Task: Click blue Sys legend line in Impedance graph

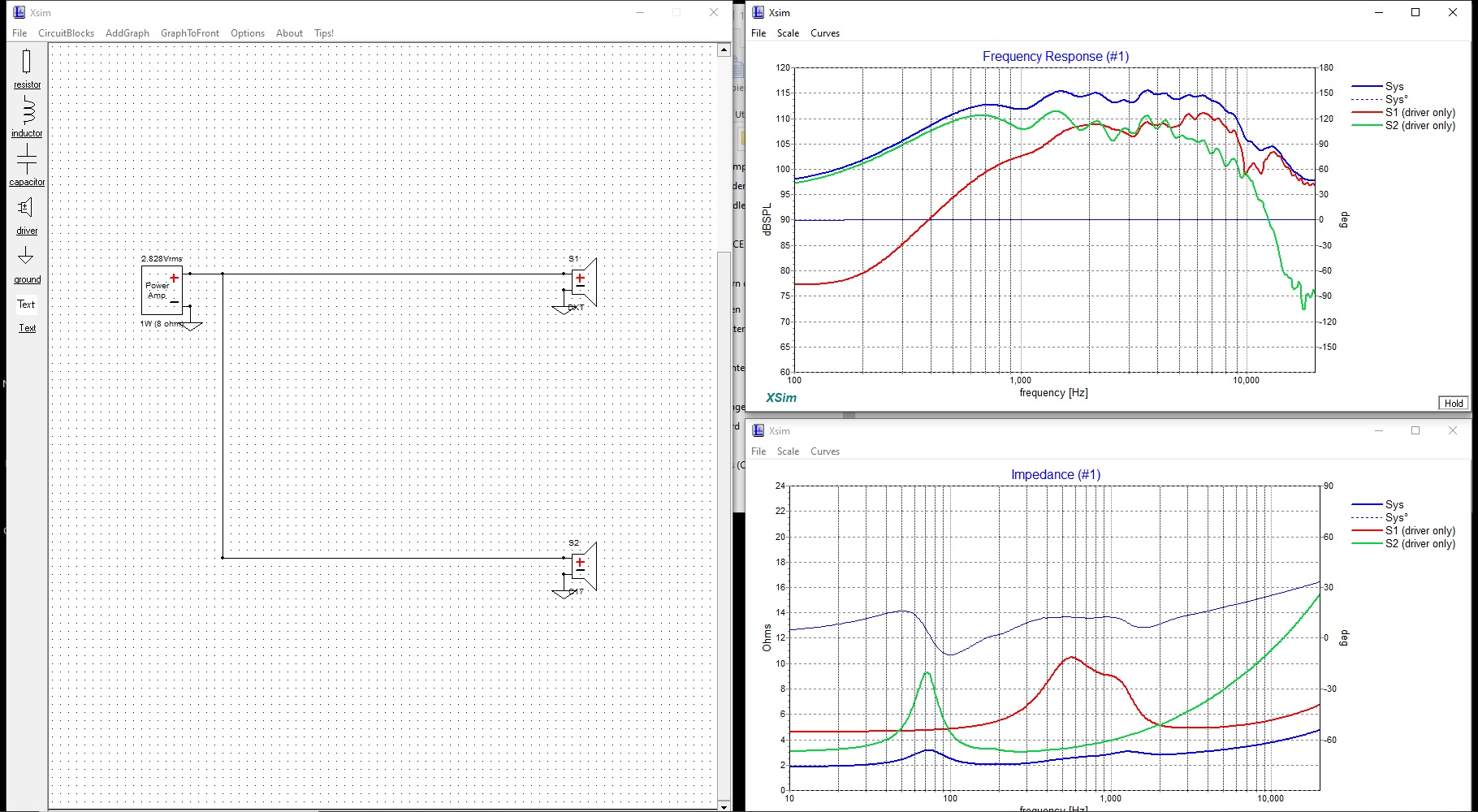Action: (1367, 504)
